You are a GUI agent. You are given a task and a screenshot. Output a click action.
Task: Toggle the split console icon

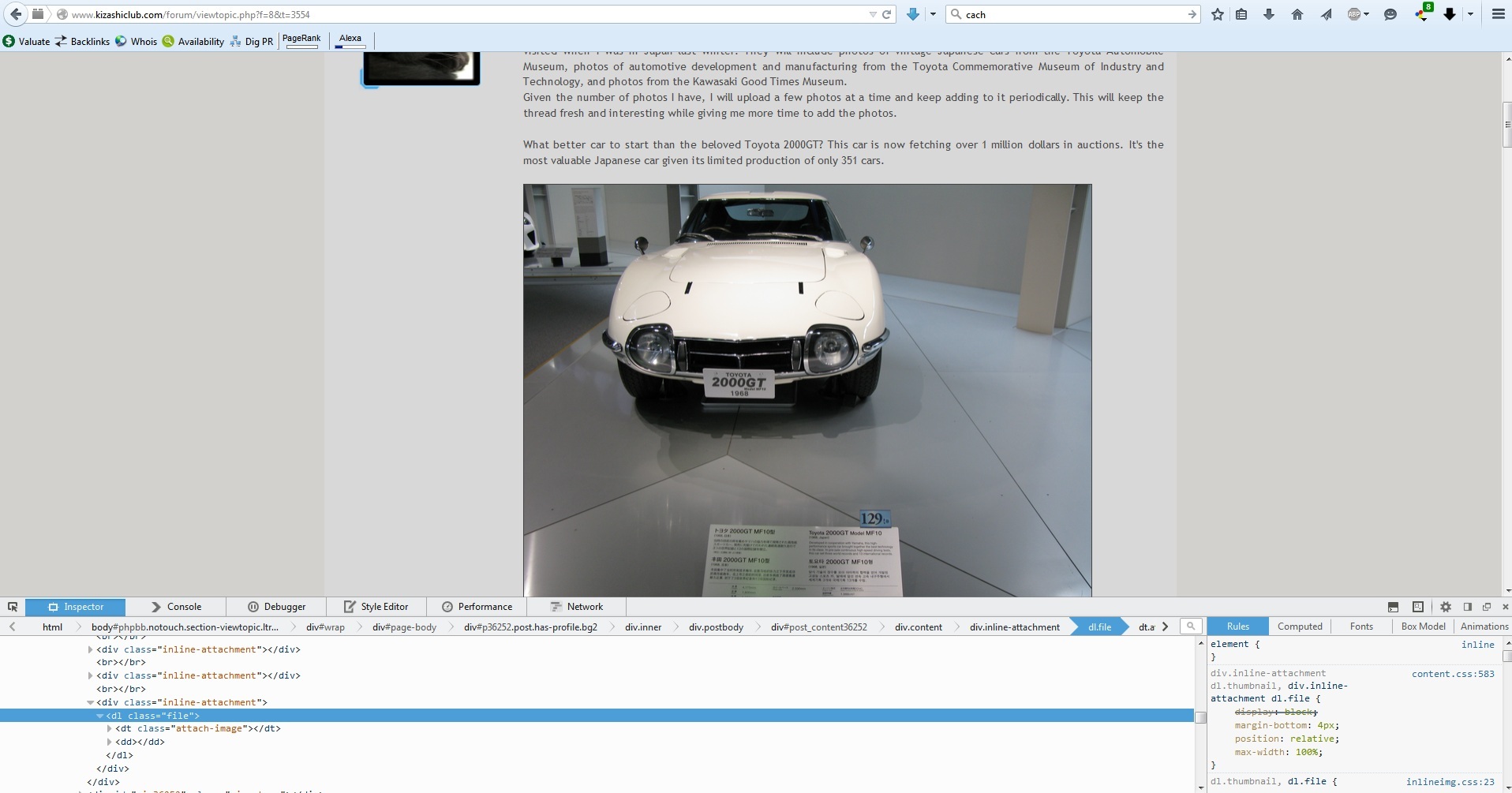(1393, 607)
